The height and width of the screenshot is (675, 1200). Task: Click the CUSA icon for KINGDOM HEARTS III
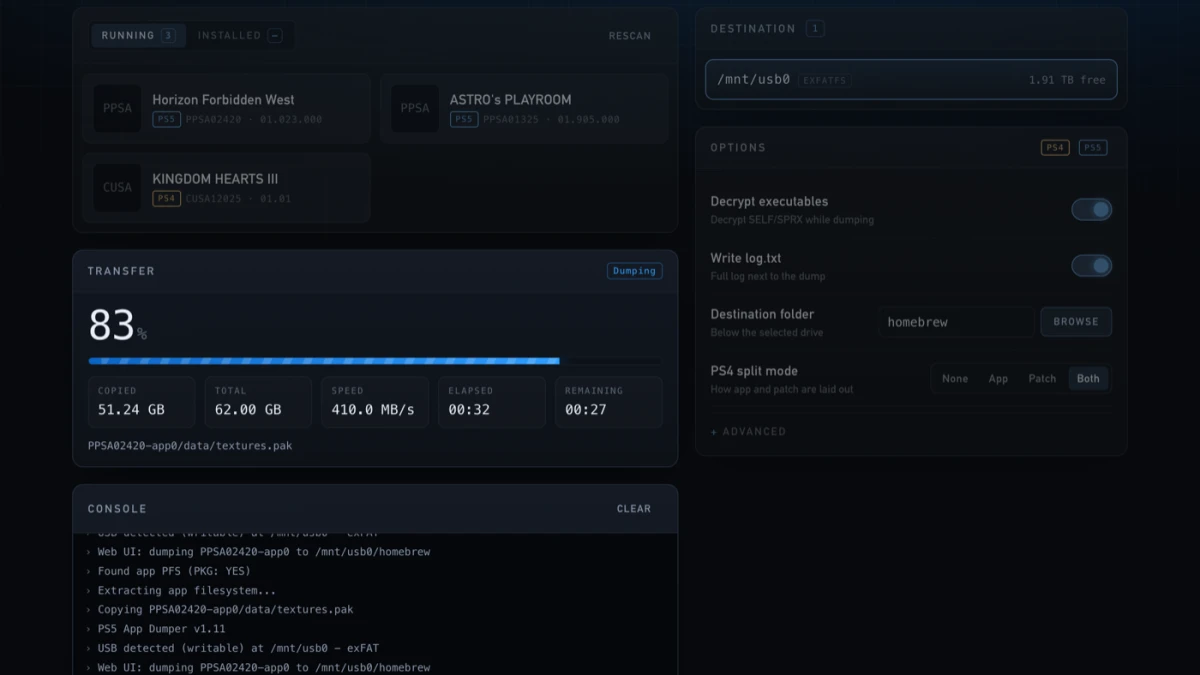117,187
